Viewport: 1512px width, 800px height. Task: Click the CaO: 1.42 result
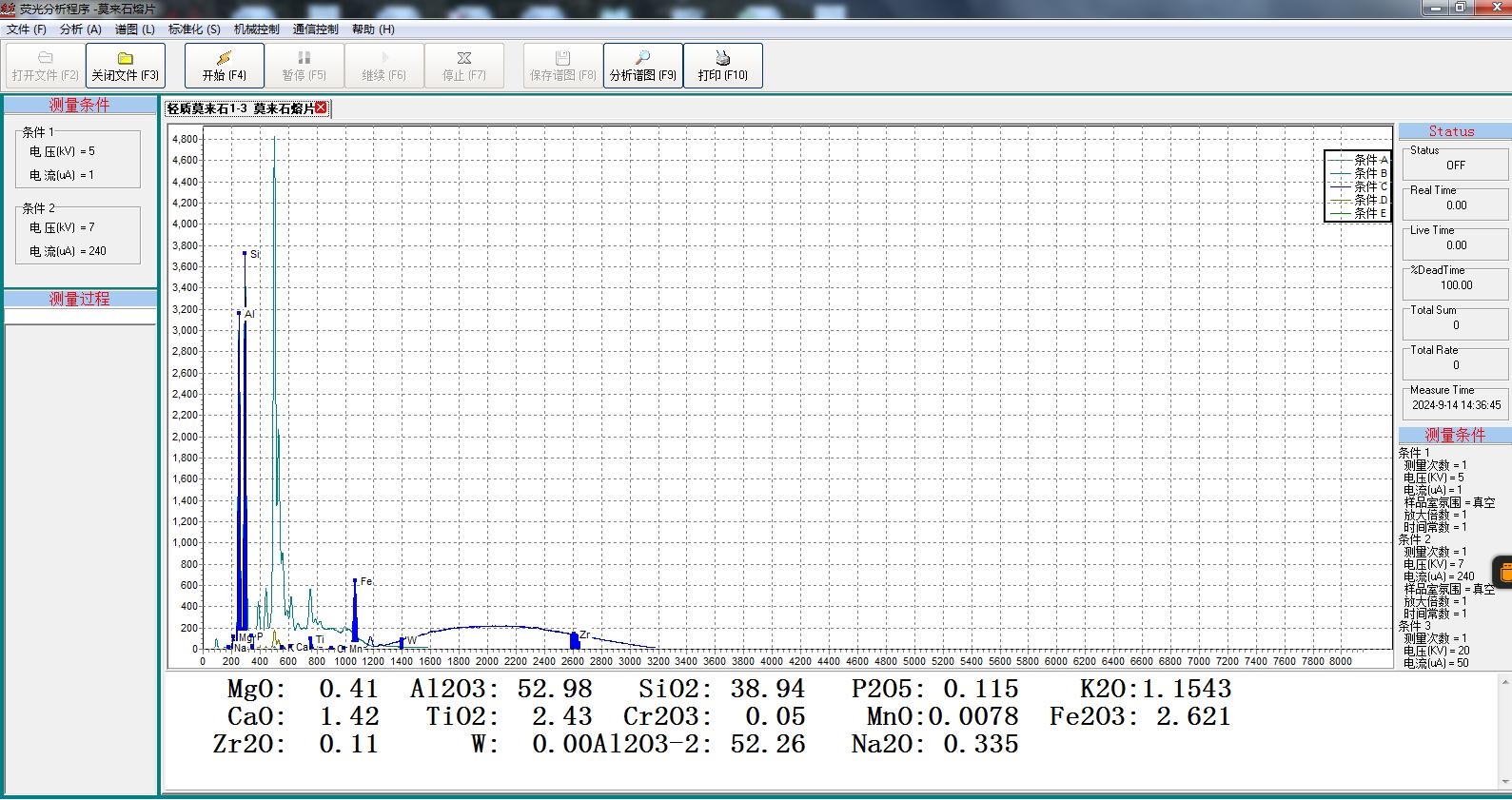303,716
